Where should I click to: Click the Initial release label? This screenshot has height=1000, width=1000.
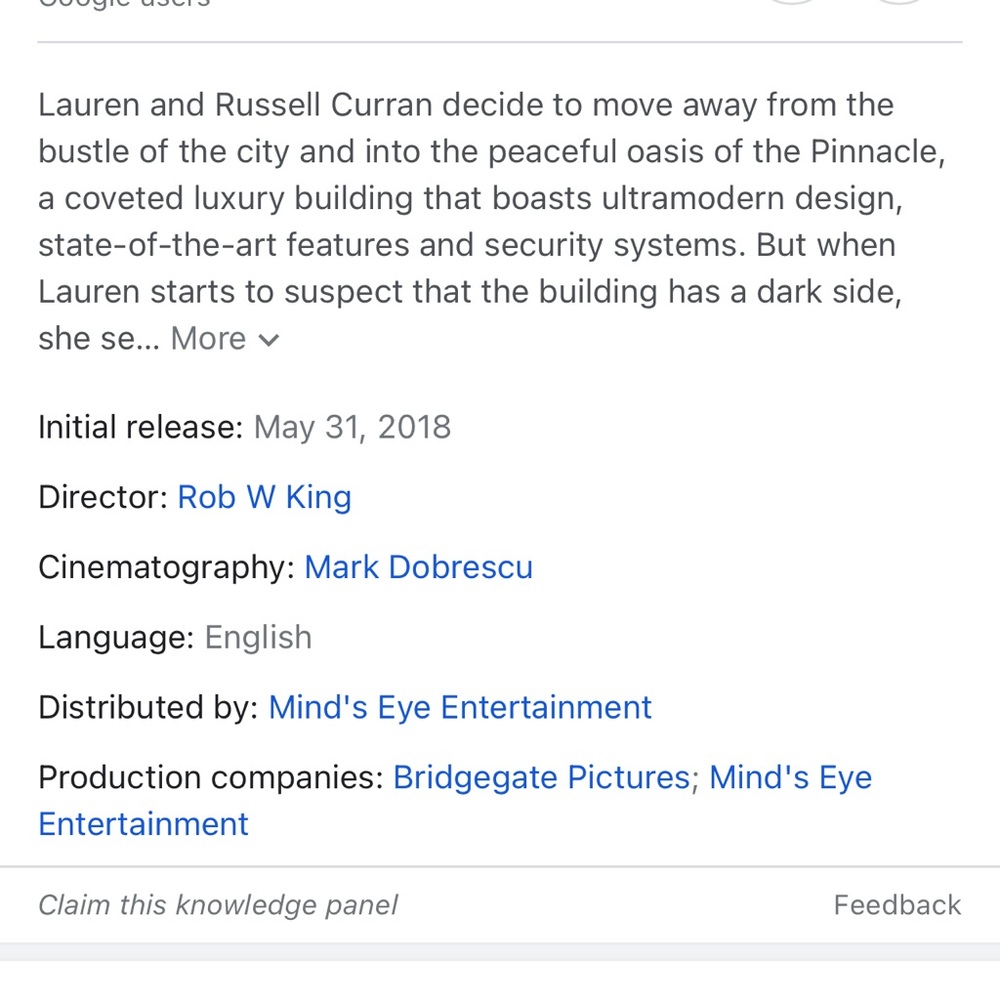[141, 427]
